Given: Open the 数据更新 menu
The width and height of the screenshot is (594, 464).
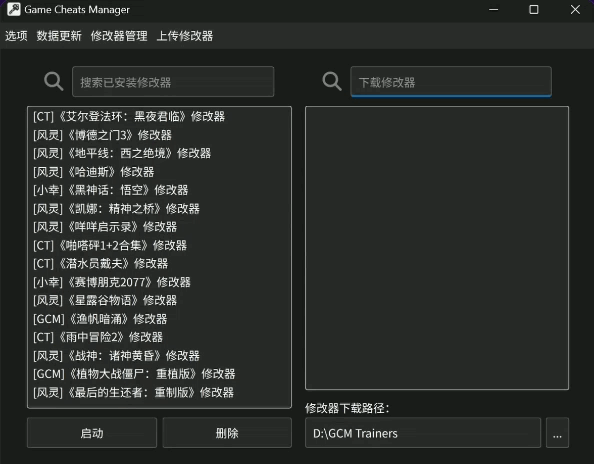Looking at the screenshot, I should point(59,36).
